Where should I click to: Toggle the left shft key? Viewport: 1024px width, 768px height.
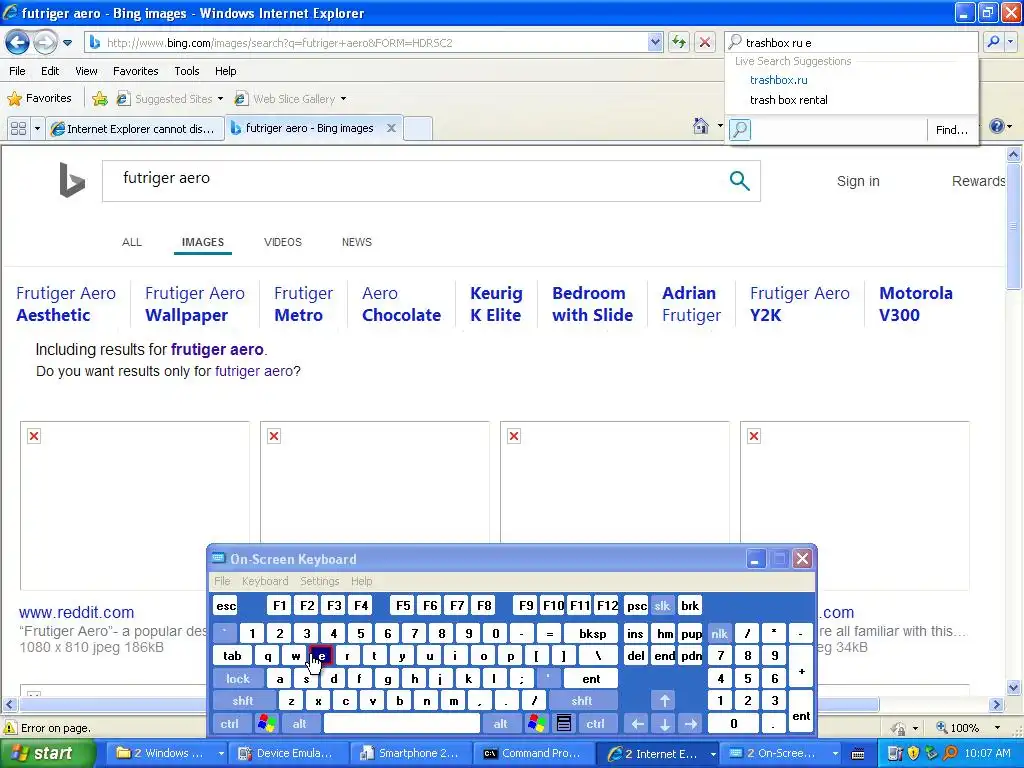coord(242,701)
